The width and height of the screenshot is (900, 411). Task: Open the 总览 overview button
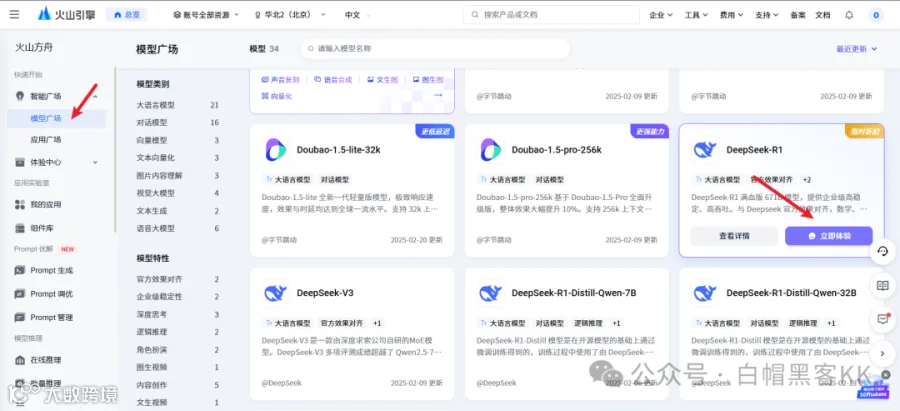point(126,15)
